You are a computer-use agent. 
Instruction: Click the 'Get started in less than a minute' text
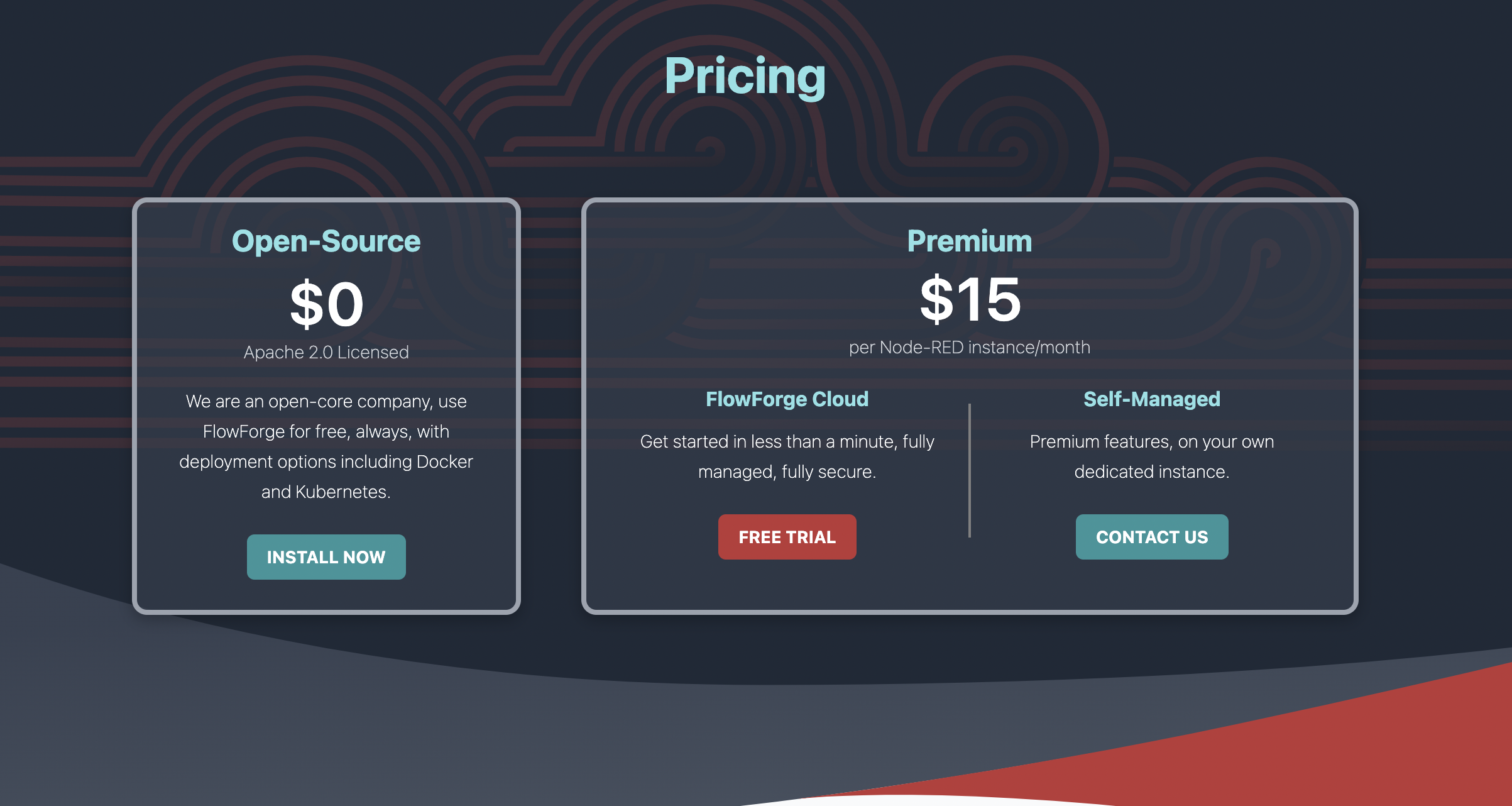coord(787,441)
